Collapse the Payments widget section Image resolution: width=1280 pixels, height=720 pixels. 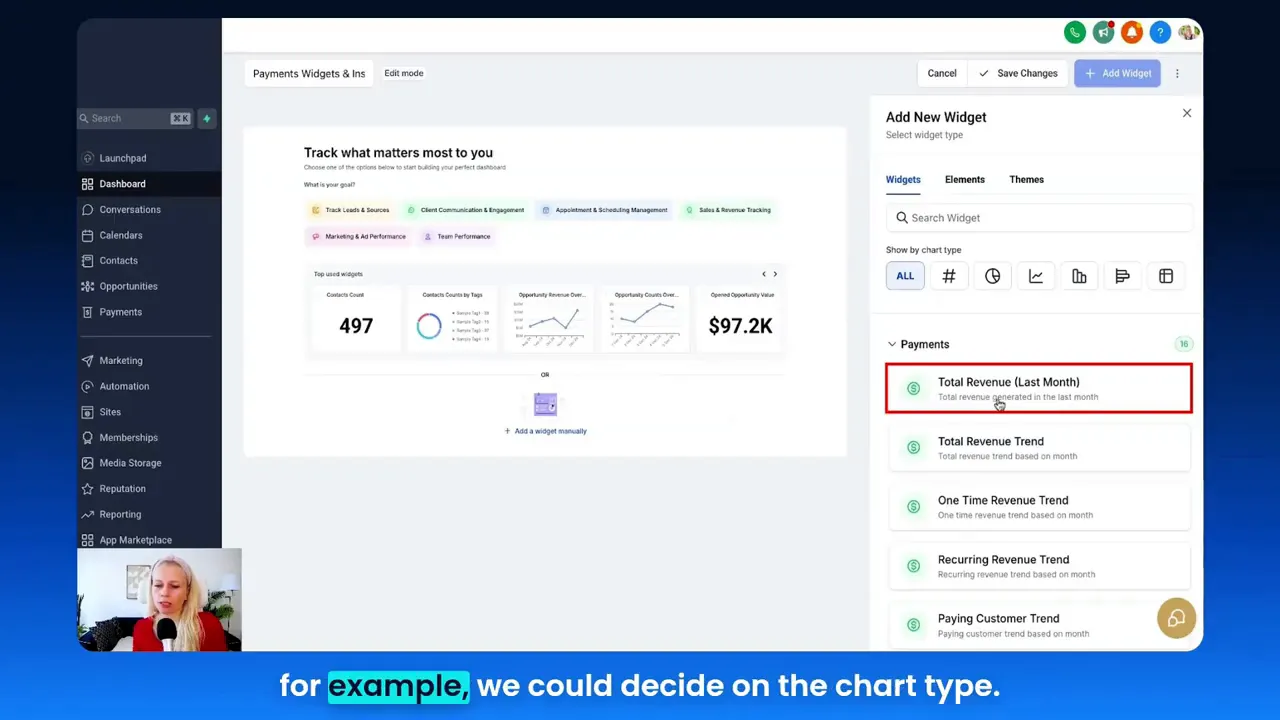892,344
